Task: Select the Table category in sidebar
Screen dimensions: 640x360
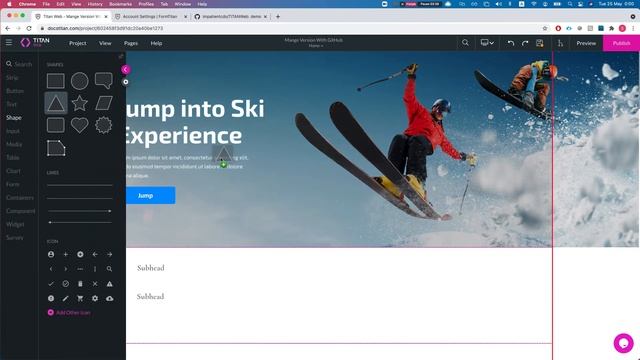Action: point(13,158)
